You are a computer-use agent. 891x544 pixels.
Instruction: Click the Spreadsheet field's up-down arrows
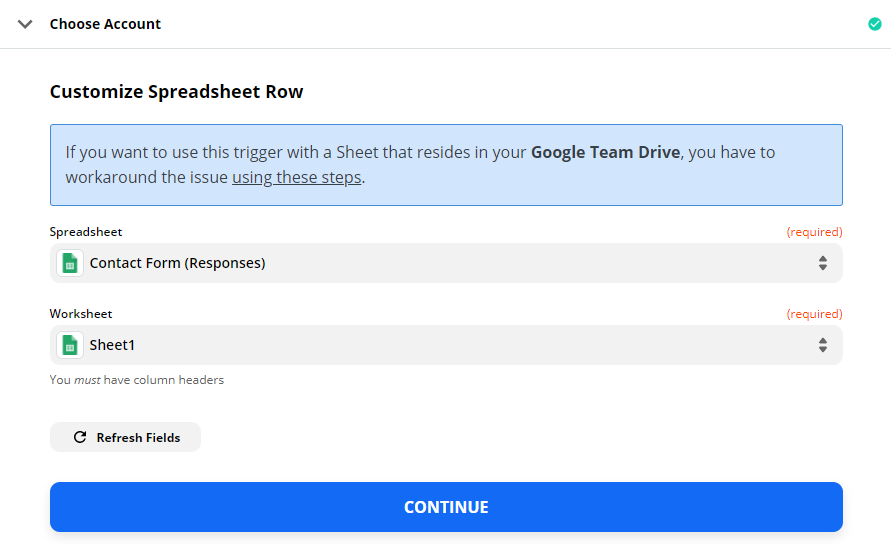coord(822,263)
